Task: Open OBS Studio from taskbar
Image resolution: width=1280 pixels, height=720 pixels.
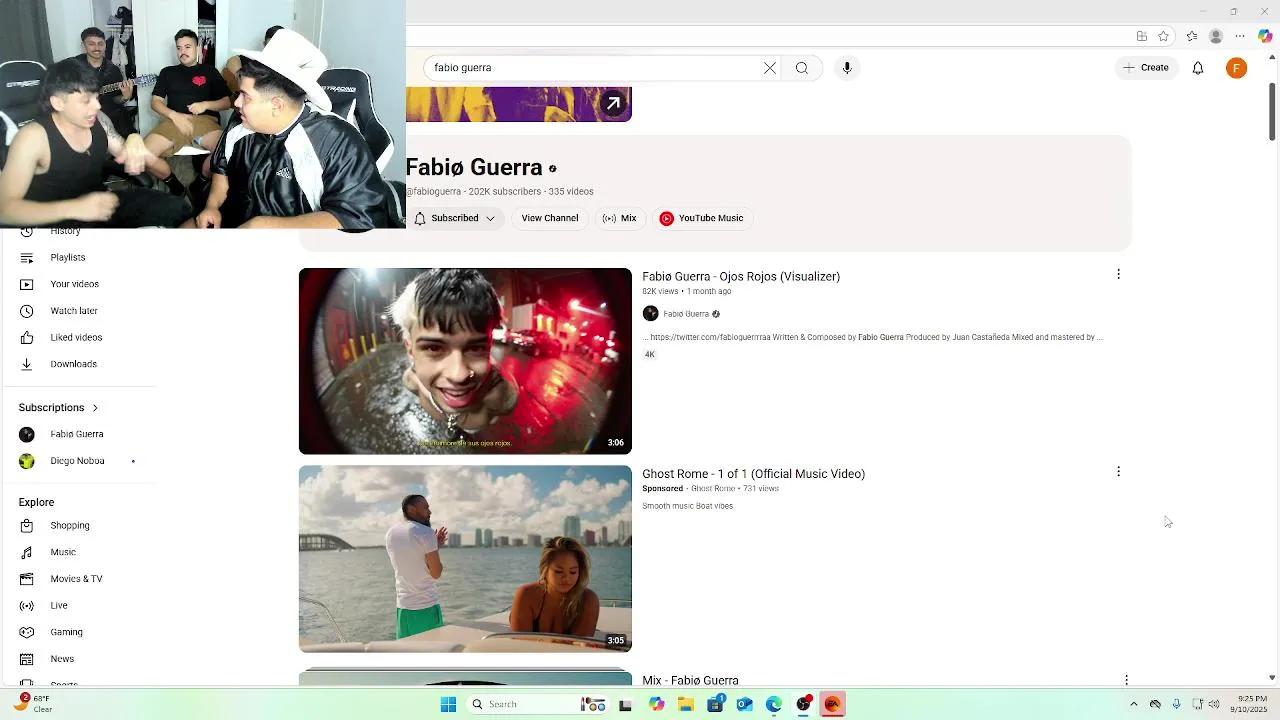Action: (x=803, y=704)
